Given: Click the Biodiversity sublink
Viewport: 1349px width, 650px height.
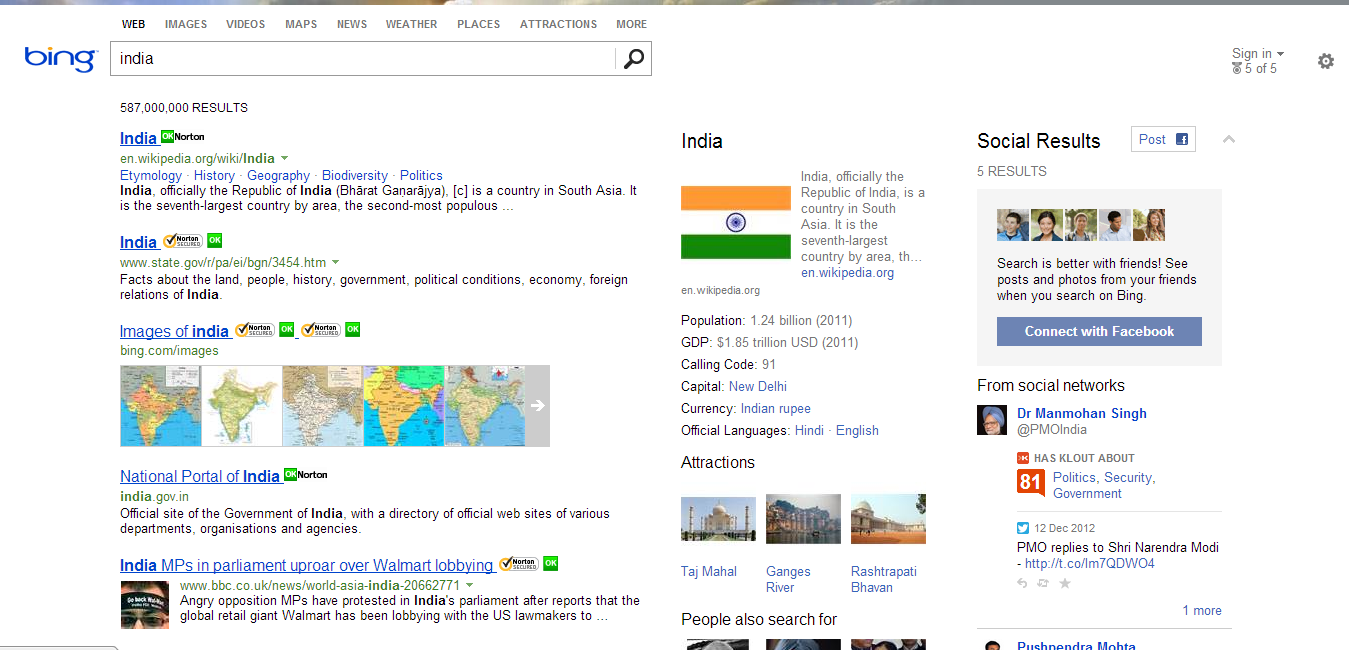Looking at the screenshot, I should pyautogui.click(x=354, y=175).
